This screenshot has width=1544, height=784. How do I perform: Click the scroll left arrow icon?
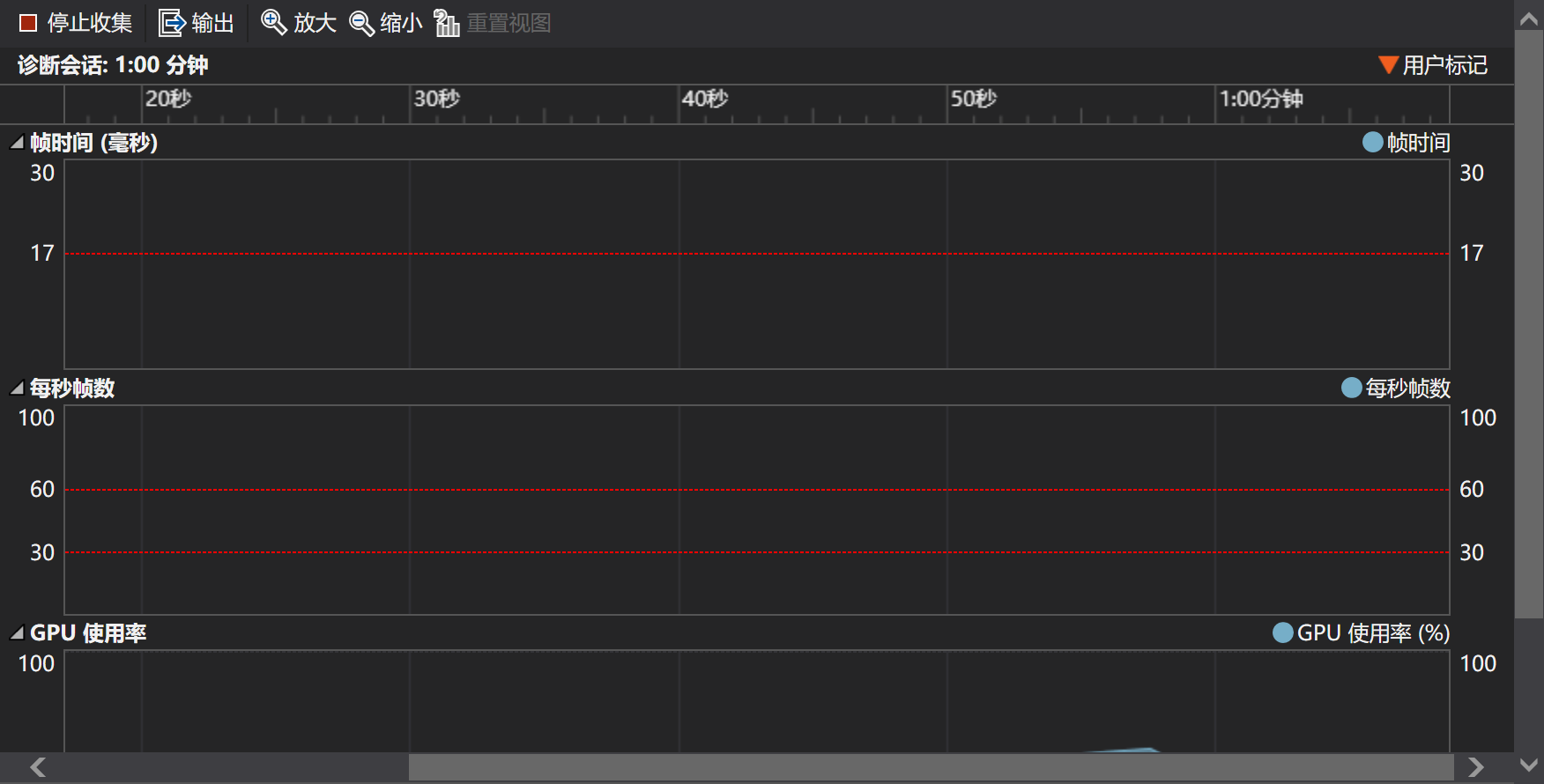38,767
